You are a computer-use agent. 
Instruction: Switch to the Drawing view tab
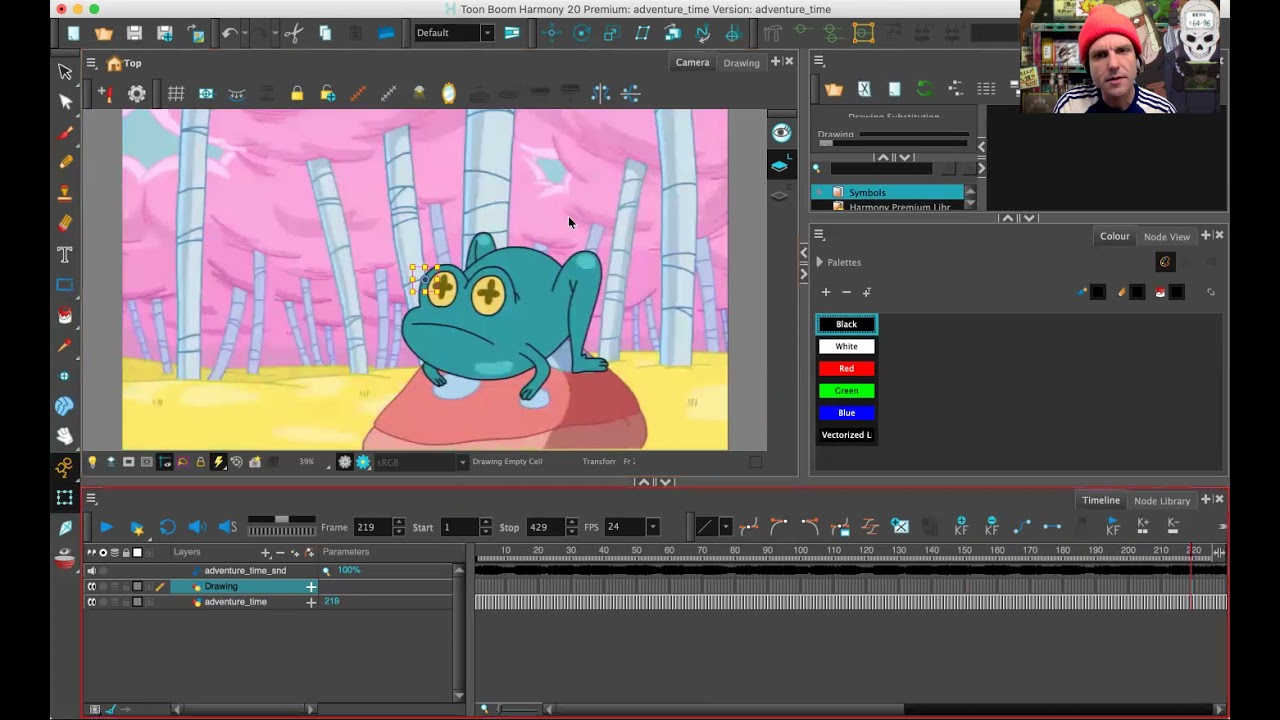pos(741,63)
